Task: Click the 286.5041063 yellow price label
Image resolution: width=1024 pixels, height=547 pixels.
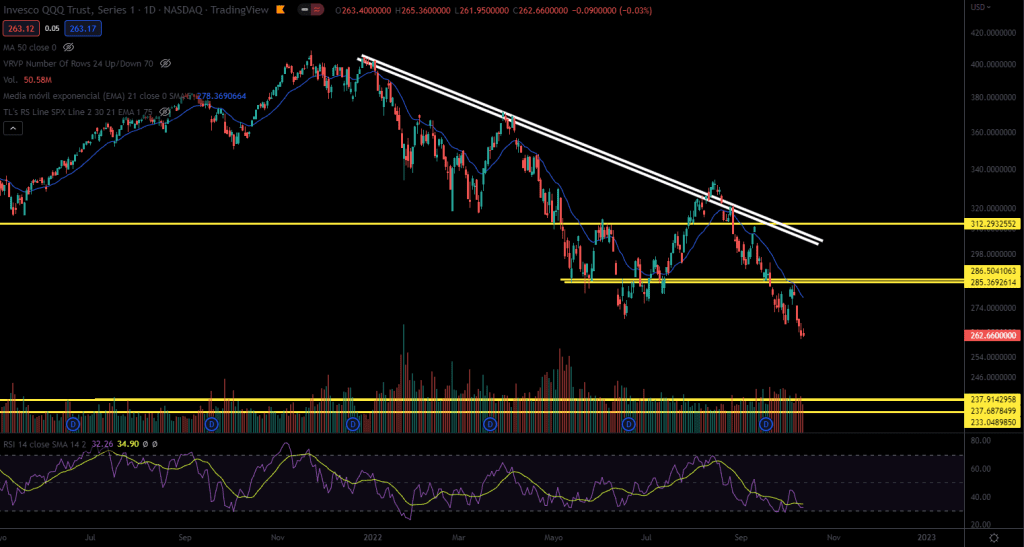Action: click(993, 270)
